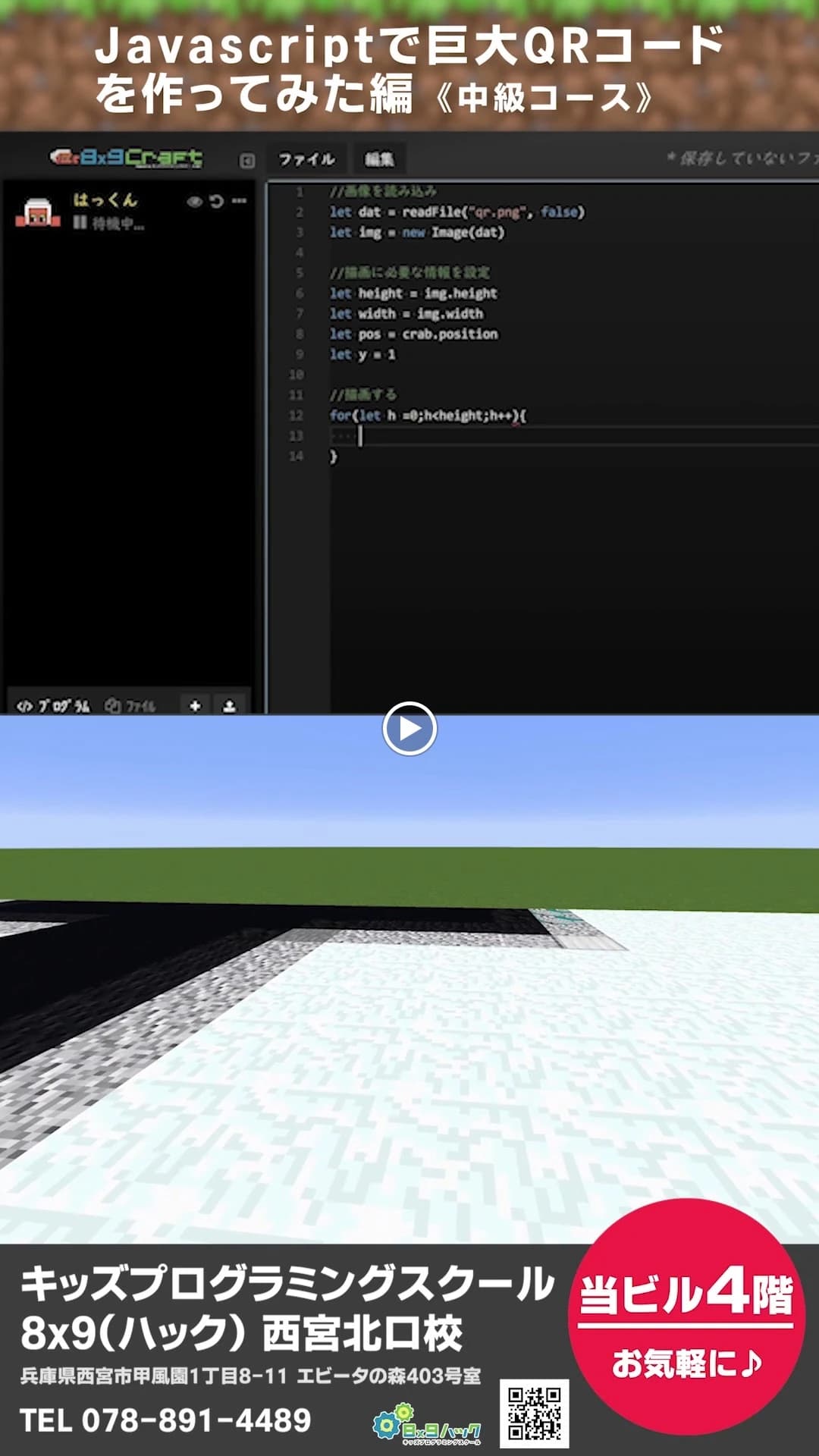The width and height of the screenshot is (819, 1456).
Task: Open the 編集 menu
Action: pyautogui.click(x=379, y=159)
